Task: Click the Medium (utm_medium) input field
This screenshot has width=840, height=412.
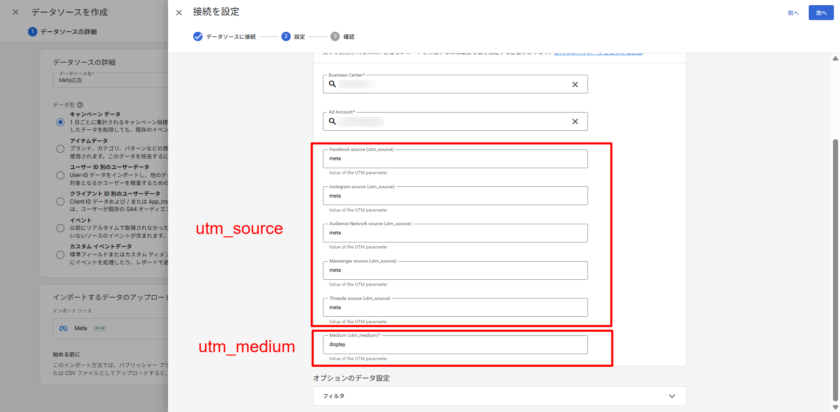Action: [x=456, y=345]
